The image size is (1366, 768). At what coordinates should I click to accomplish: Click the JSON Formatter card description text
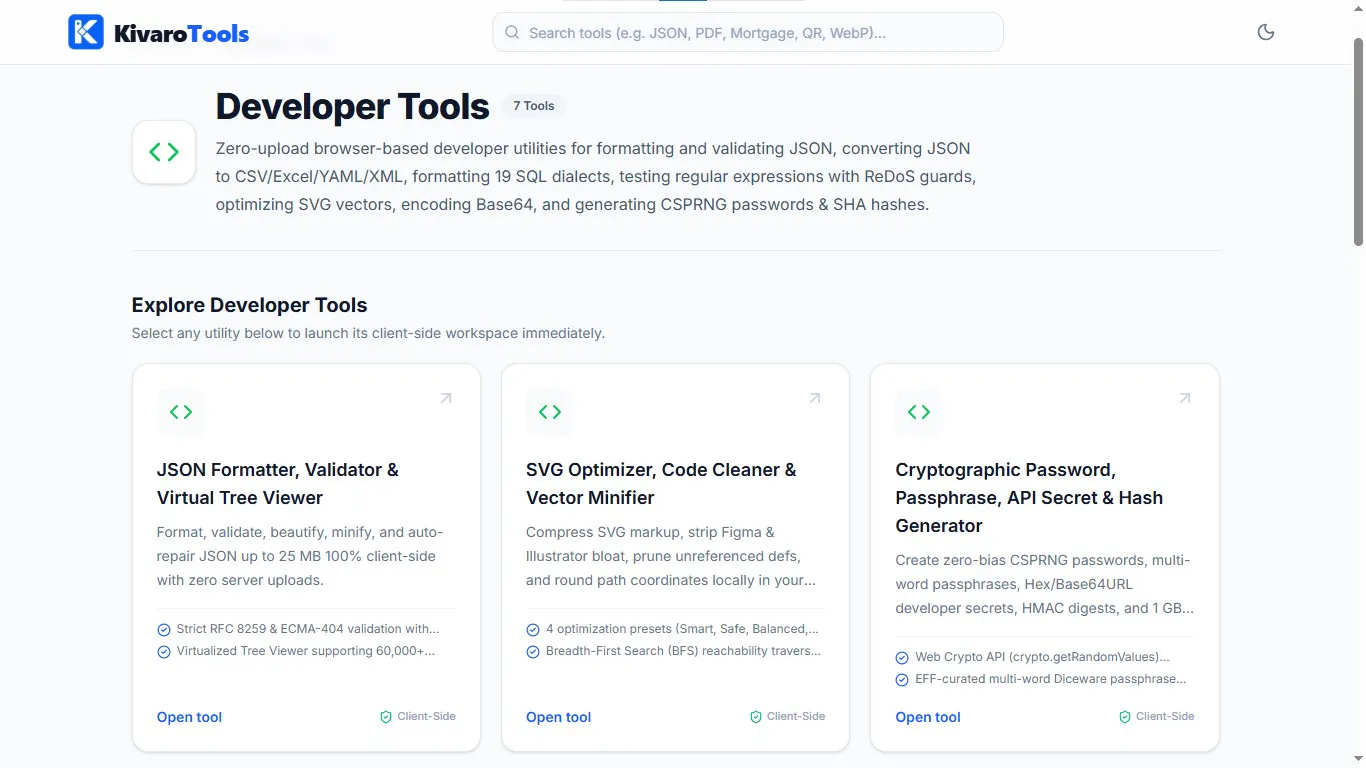click(300, 556)
